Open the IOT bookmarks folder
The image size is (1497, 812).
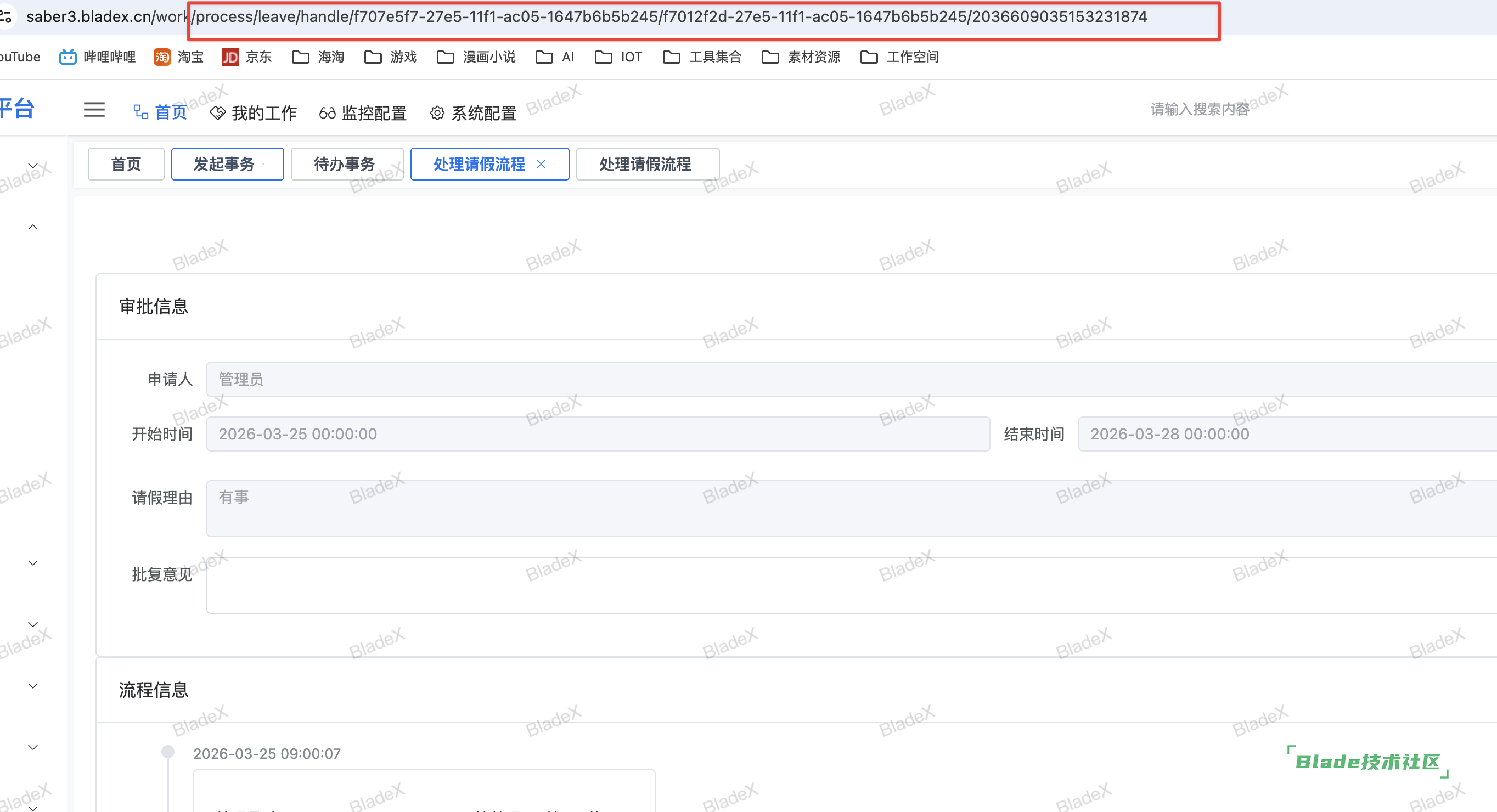[618, 57]
